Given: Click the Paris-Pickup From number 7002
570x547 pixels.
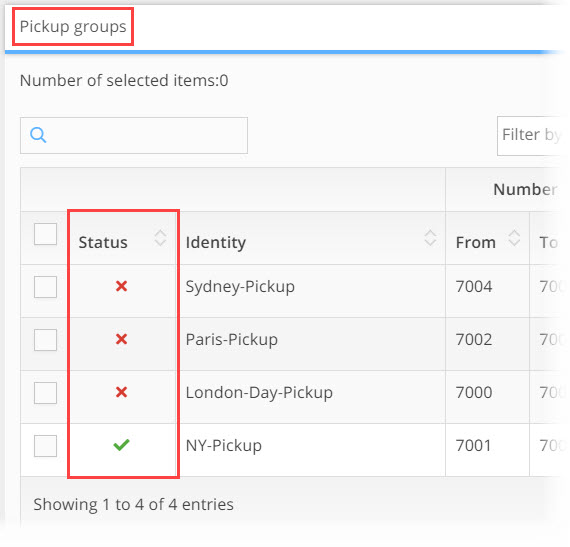Looking at the screenshot, I should (x=474, y=339).
